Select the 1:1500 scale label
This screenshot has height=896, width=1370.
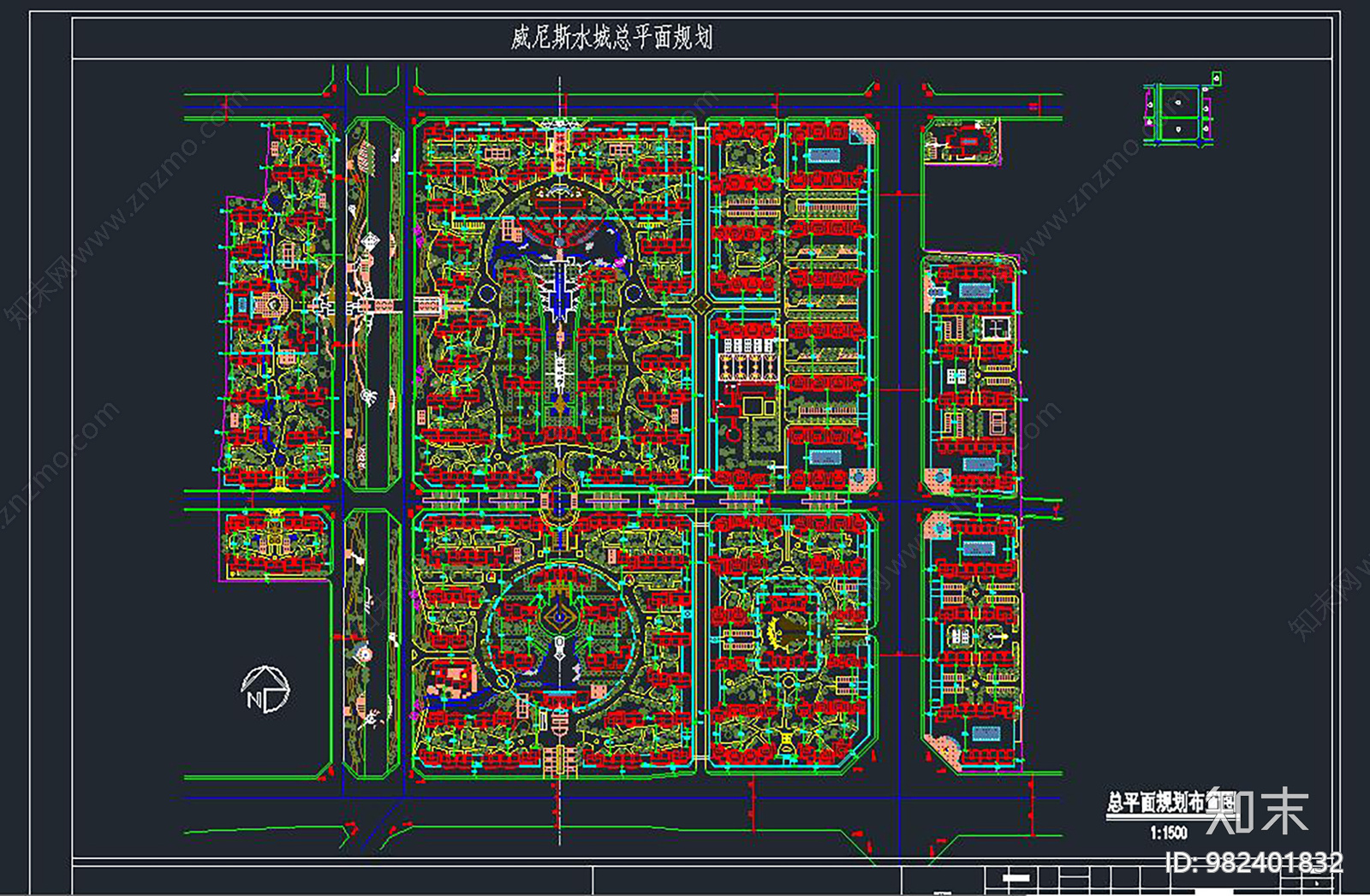pyautogui.click(x=1168, y=833)
